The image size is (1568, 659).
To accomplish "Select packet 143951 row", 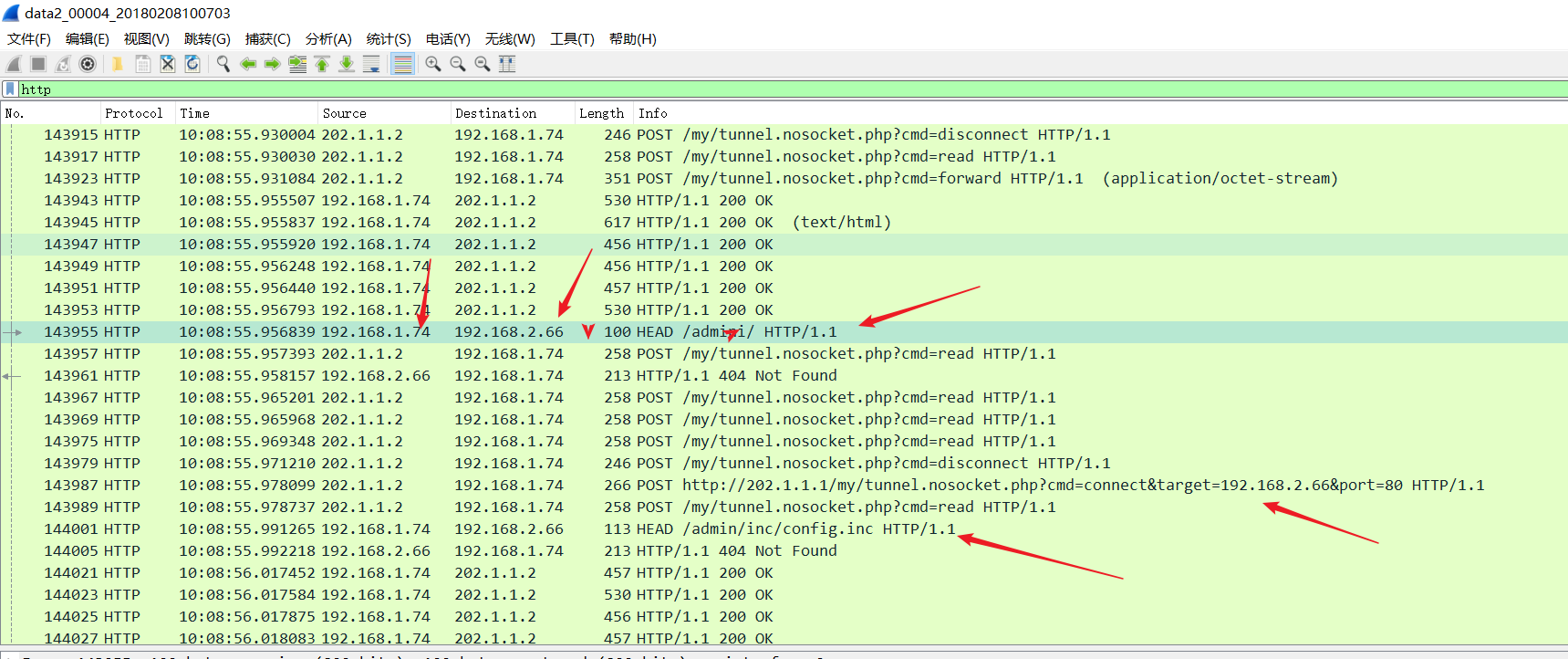I will pyautogui.click(x=784, y=288).
